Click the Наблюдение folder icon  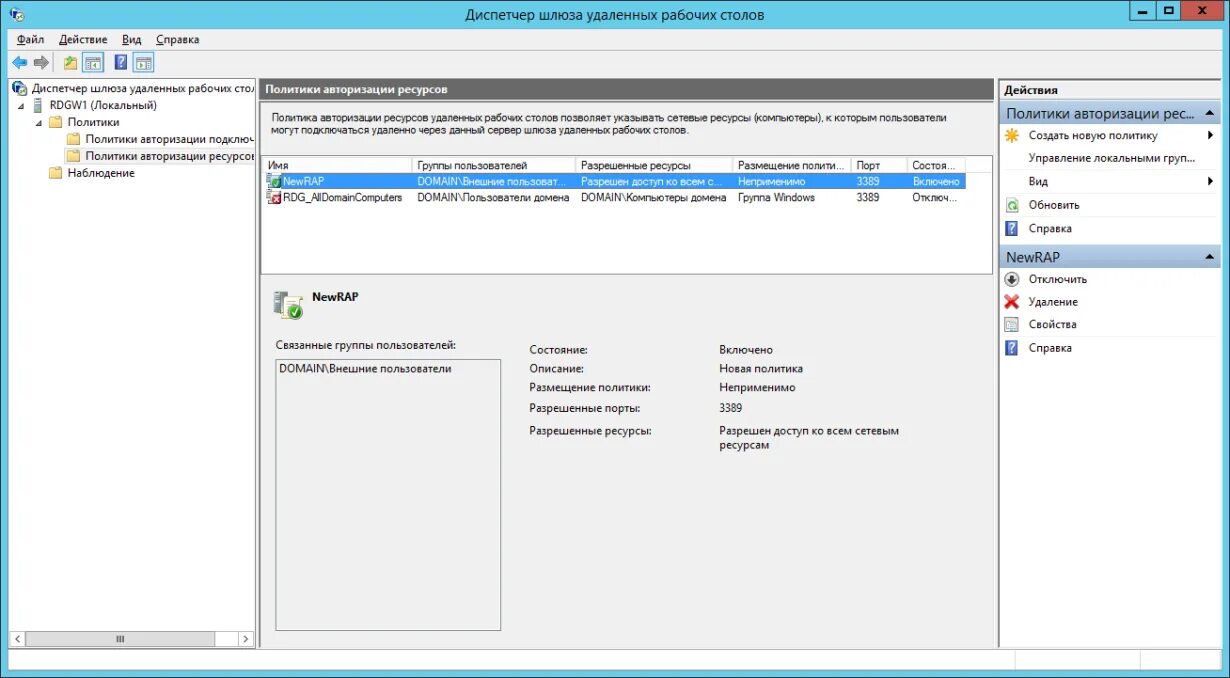click(x=55, y=173)
